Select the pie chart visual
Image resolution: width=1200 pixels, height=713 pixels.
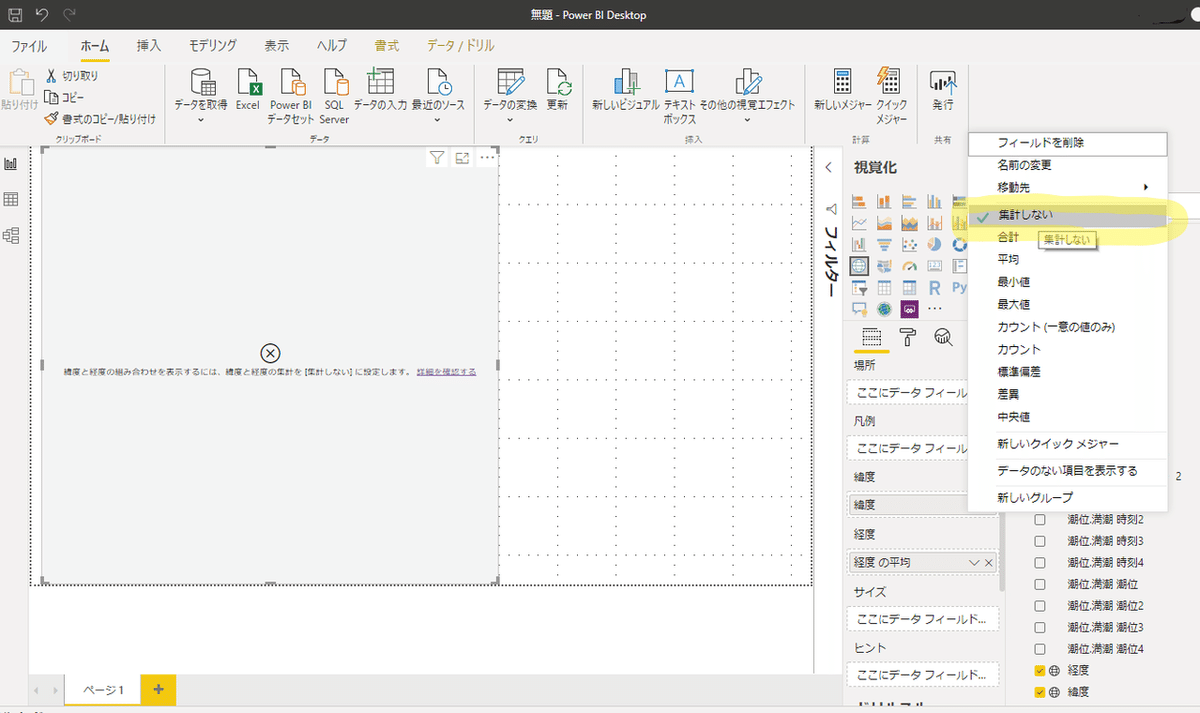click(935, 244)
